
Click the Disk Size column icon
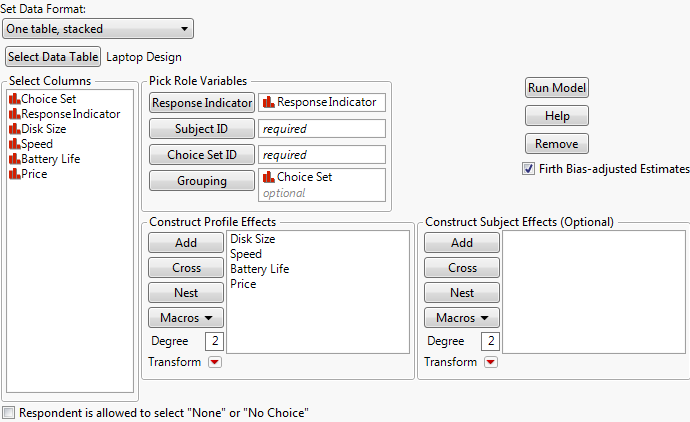coord(14,129)
